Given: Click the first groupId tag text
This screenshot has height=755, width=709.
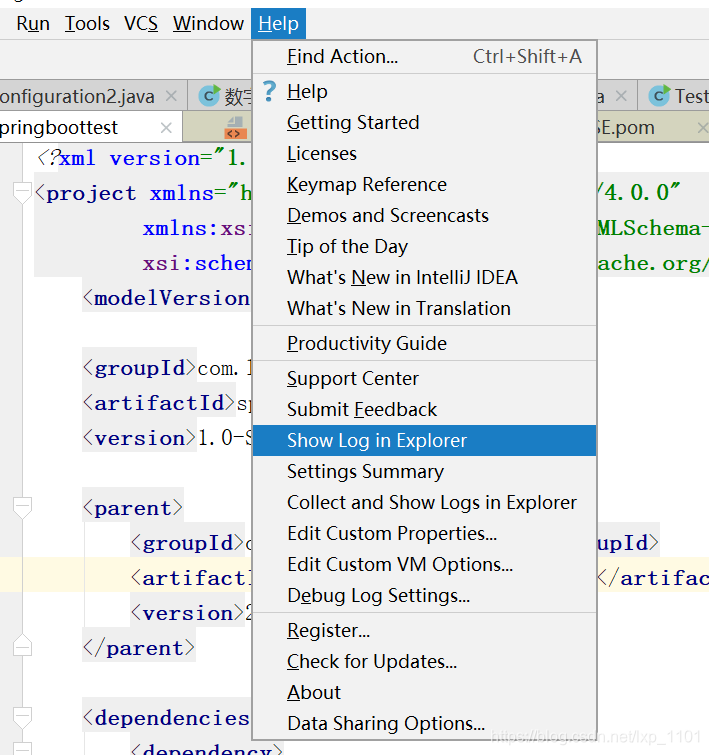Looking at the screenshot, I should [x=140, y=368].
